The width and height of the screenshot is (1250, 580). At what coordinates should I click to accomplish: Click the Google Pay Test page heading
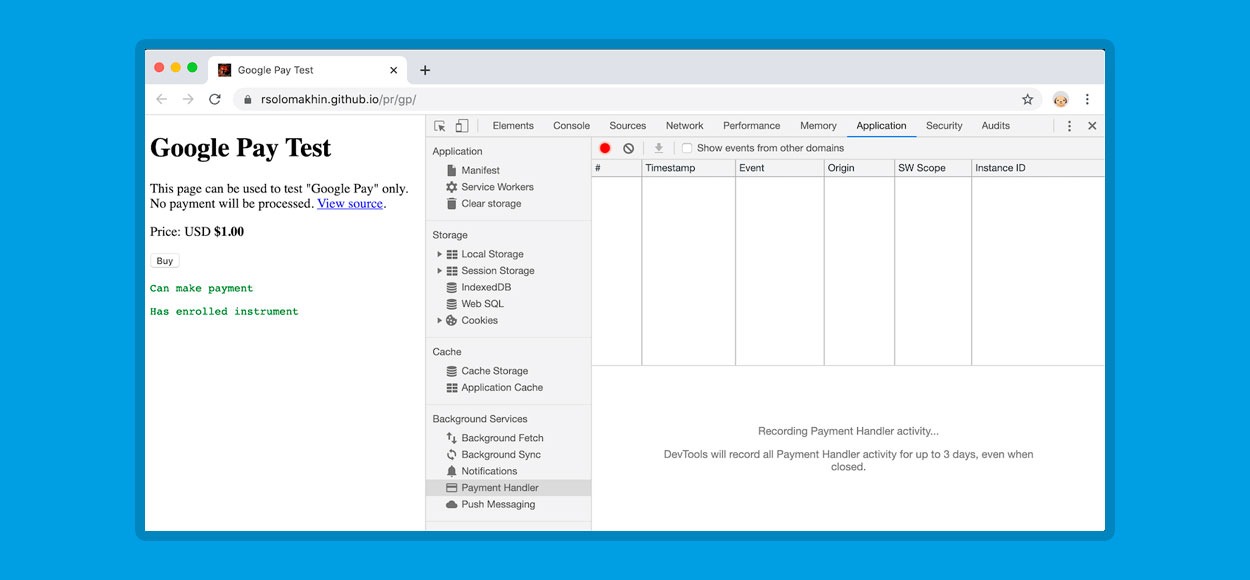[240, 148]
